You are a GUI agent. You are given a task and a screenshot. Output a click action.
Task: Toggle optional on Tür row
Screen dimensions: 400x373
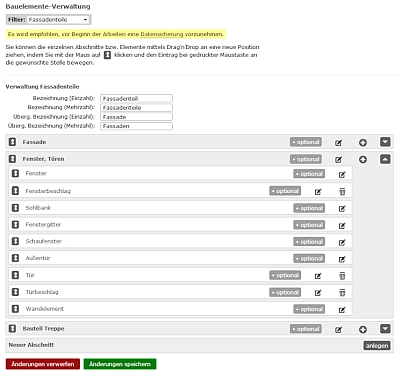285,275
